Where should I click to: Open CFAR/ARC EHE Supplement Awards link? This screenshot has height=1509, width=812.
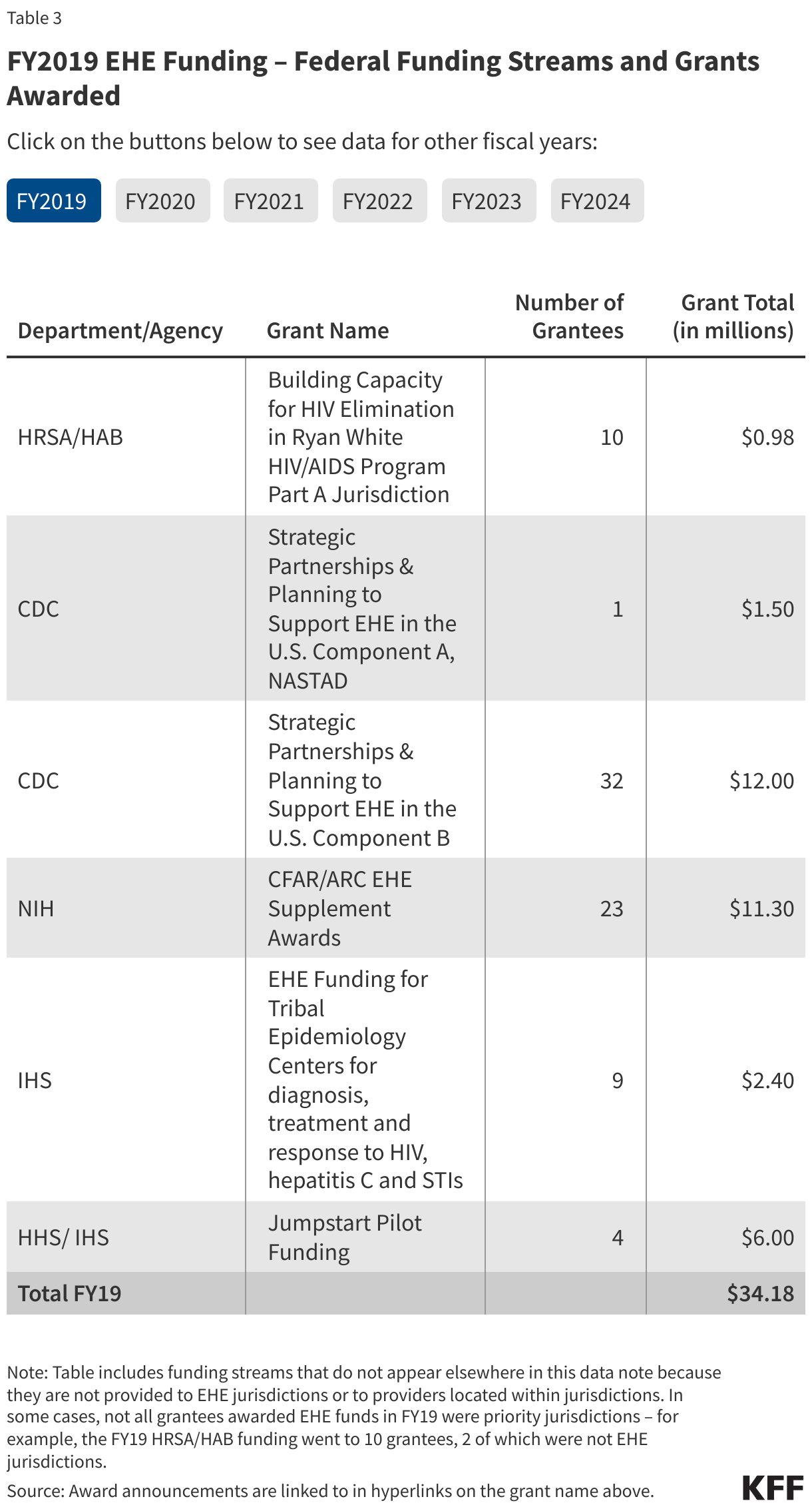point(339,908)
